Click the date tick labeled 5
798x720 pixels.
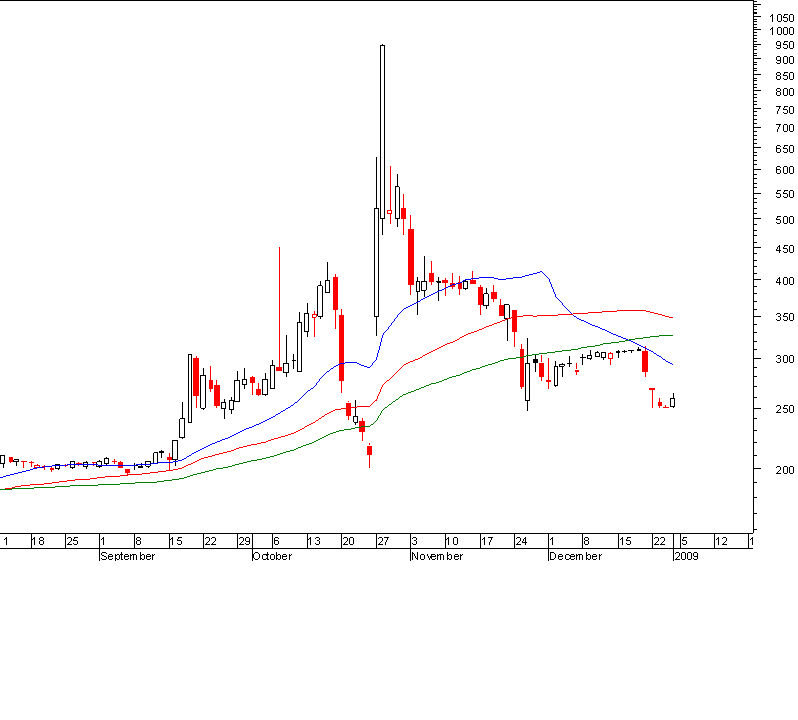pos(684,541)
